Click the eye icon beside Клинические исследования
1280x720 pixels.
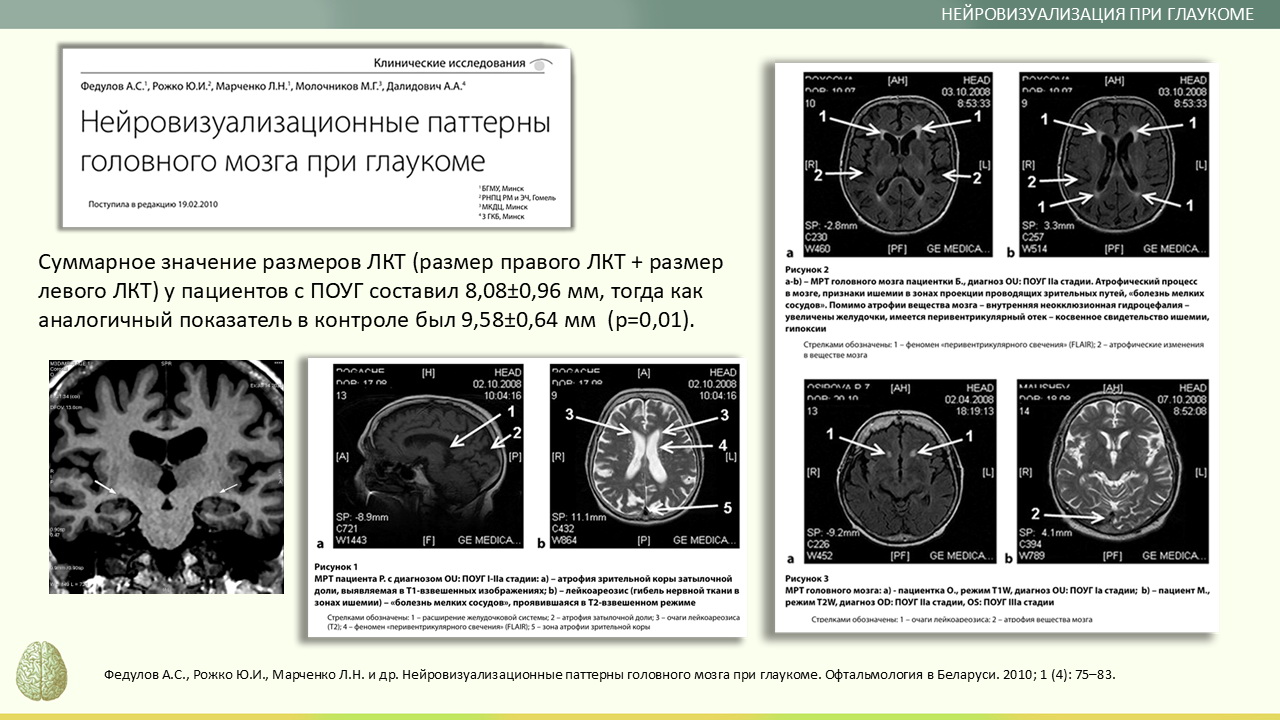541,64
